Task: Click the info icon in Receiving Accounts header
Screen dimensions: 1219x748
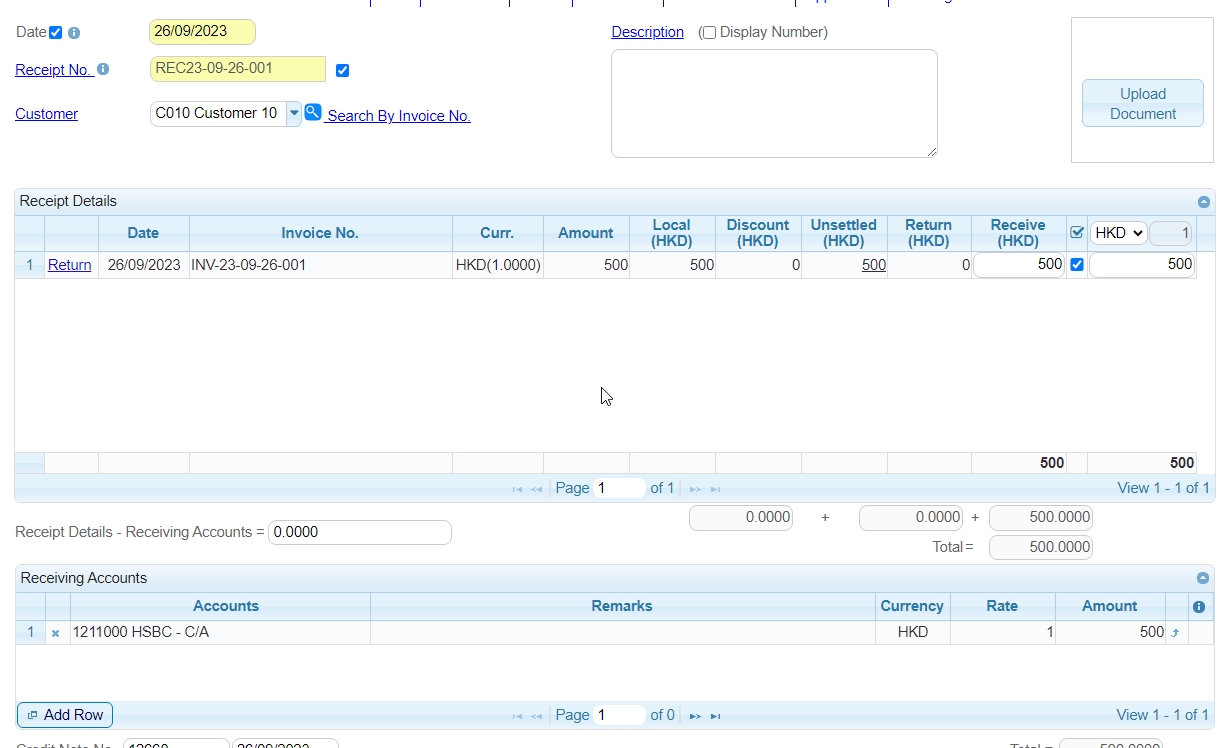Action: (1199, 607)
